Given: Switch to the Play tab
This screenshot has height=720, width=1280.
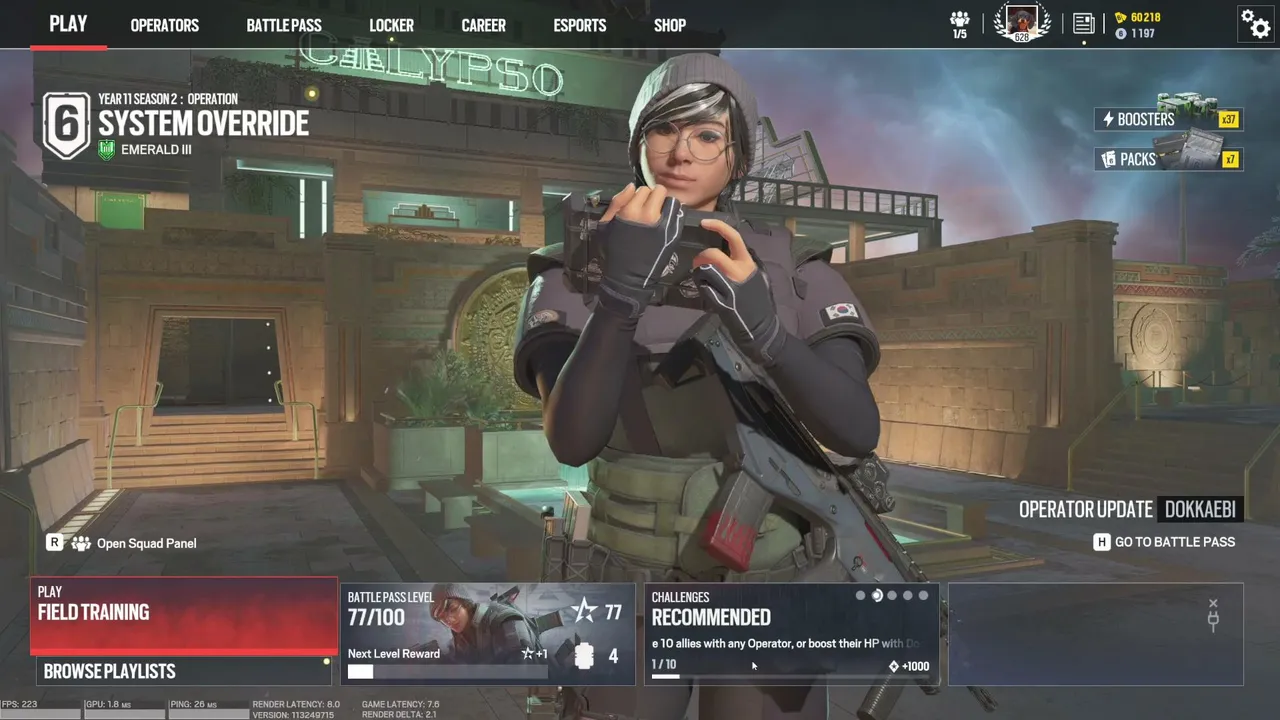Looking at the screenshot, I should pos(68,24).
